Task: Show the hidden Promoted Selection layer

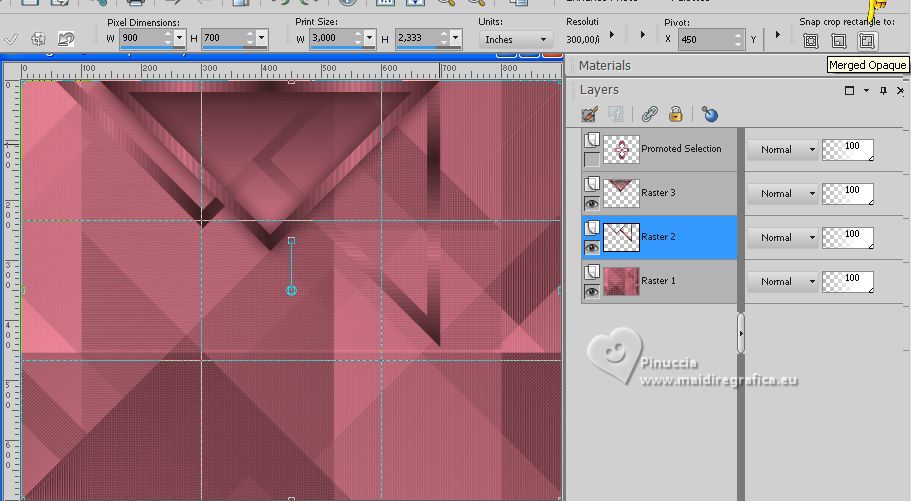Action: point(591,159)
